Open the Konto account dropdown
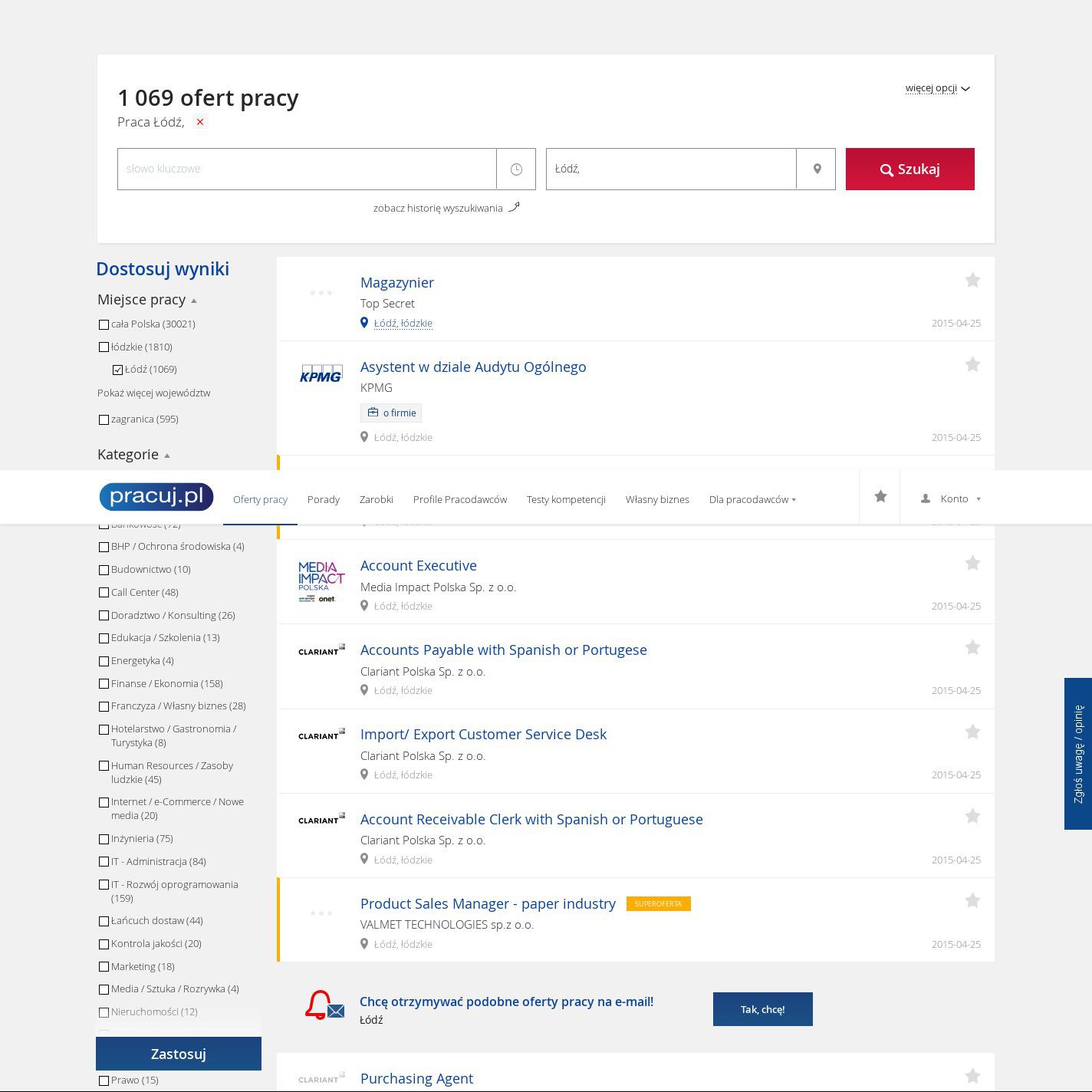This screenshot has height=1092, width=1092. tap(951, 499)
